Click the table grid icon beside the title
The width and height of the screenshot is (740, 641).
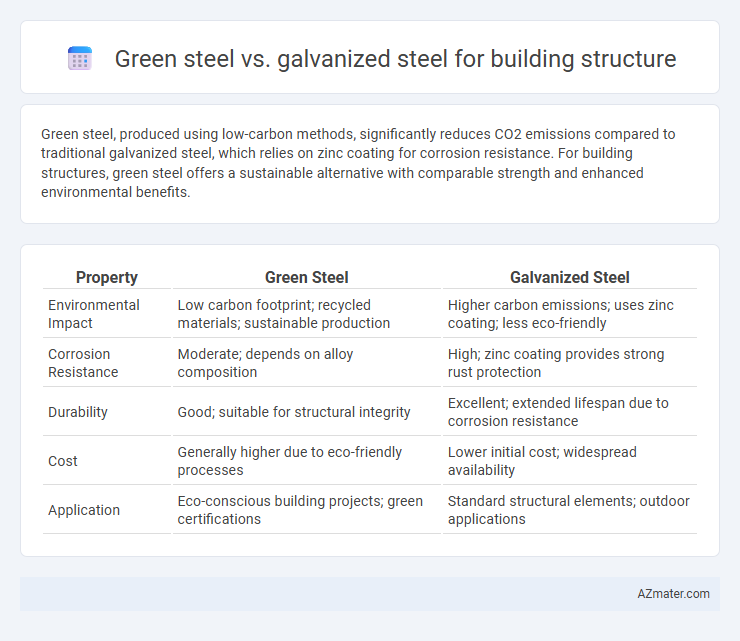point(80,59)
